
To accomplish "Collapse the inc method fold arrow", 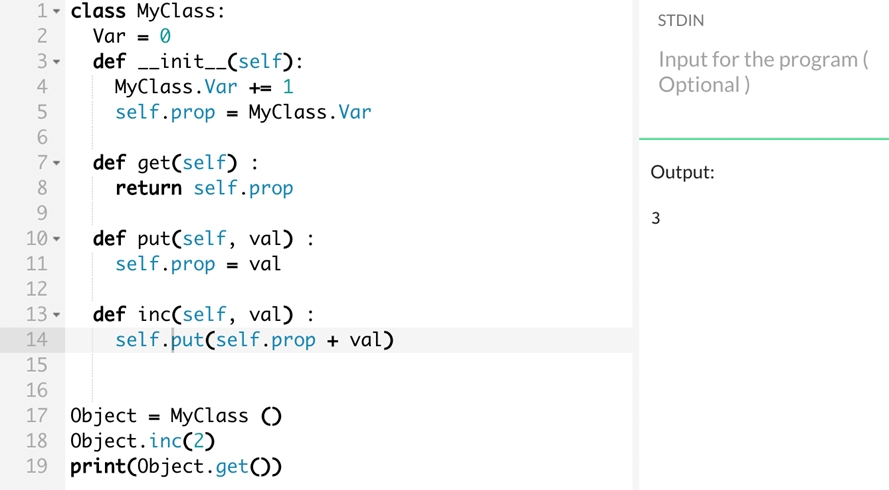I will [56, 315].
